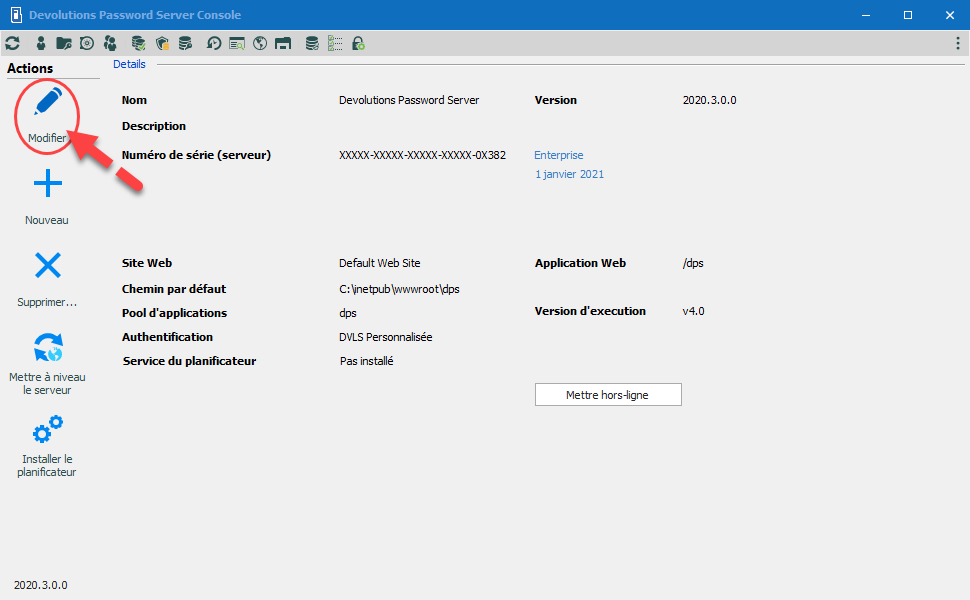Click the database with green checkmark icon
The width and height of the screenshot is (970, 600).
139,43
